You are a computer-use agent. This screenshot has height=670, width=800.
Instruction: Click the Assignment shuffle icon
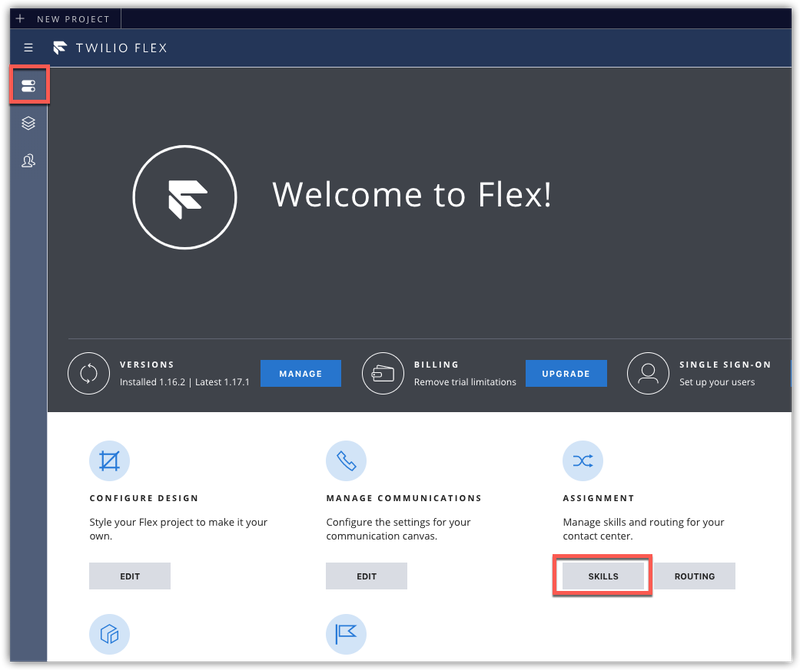(x=583, y=461)
